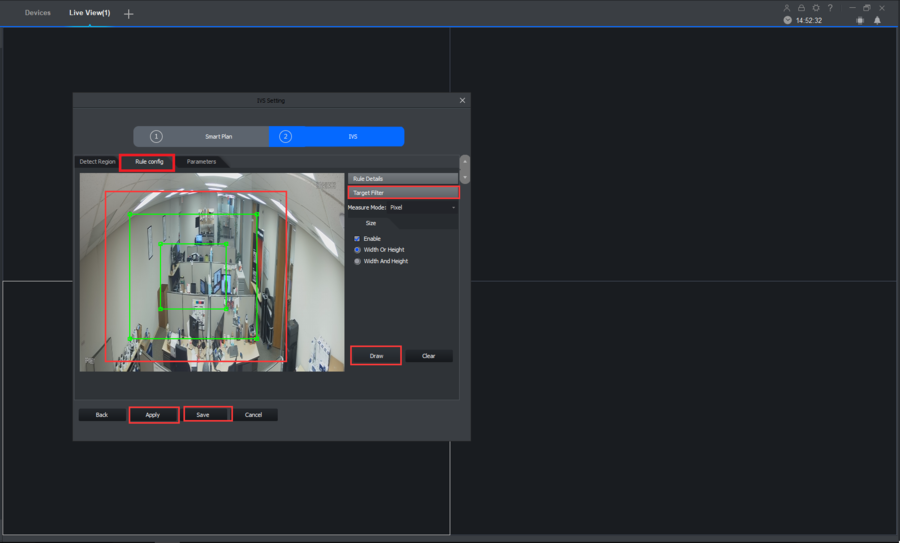This screenshot has height=543, width=900.
Task: Select the Width And Height radio option
Action: pyautogui.click(x=357, y=261)
